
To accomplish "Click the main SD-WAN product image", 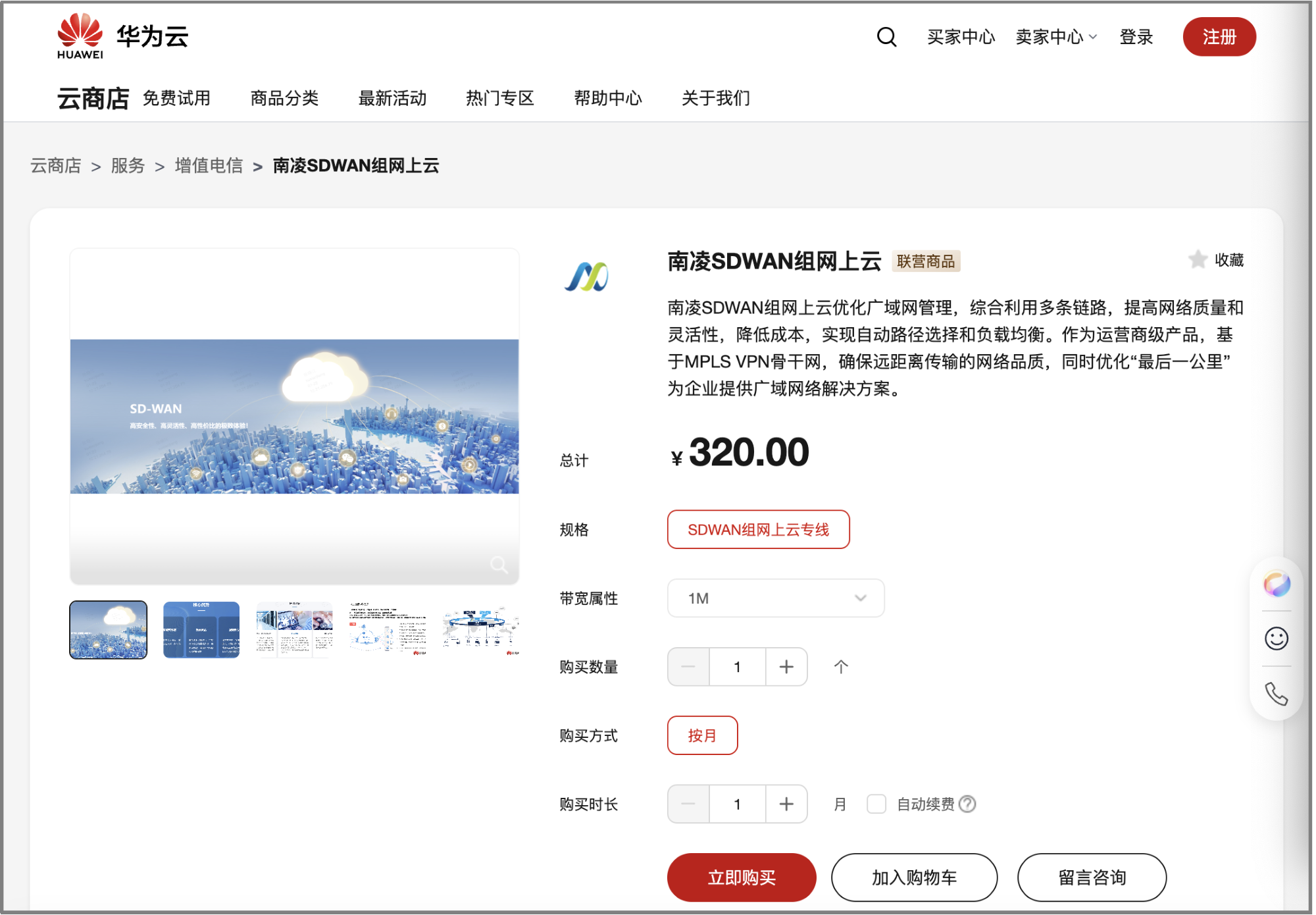I will click(294, 416).
